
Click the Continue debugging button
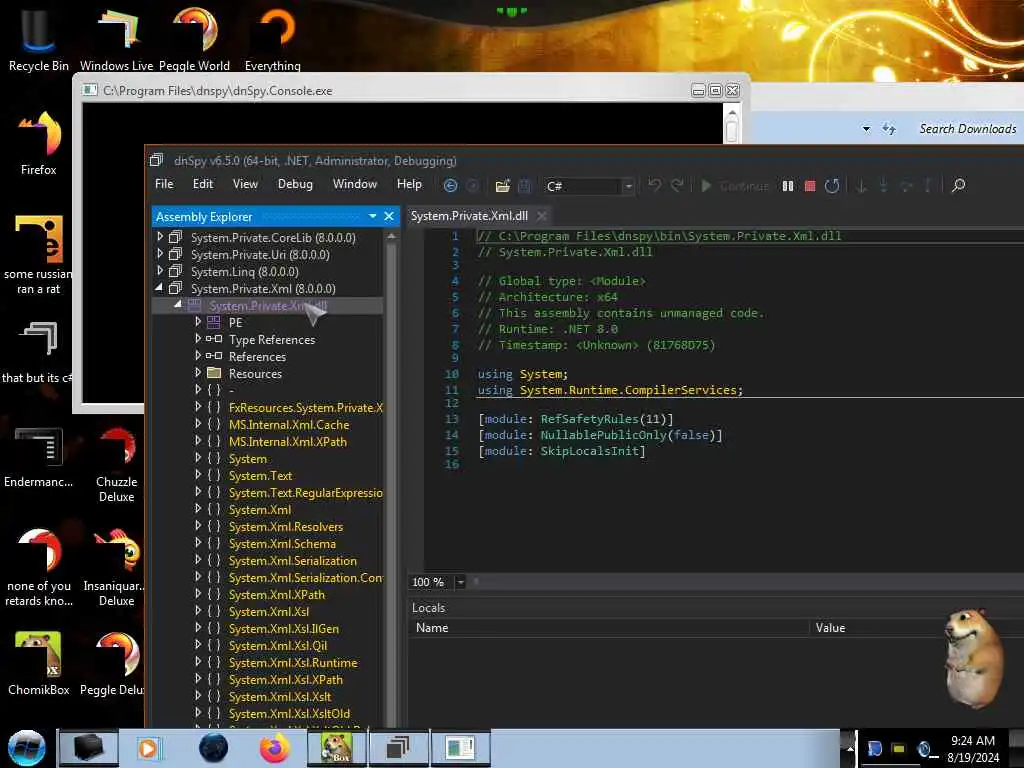coord(735,186)
